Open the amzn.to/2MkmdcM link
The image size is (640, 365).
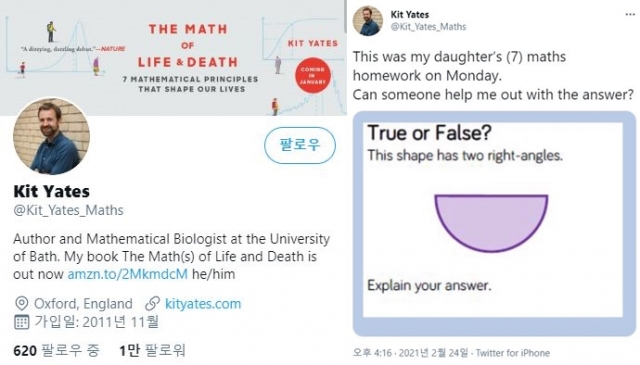[x=127, y=274]
